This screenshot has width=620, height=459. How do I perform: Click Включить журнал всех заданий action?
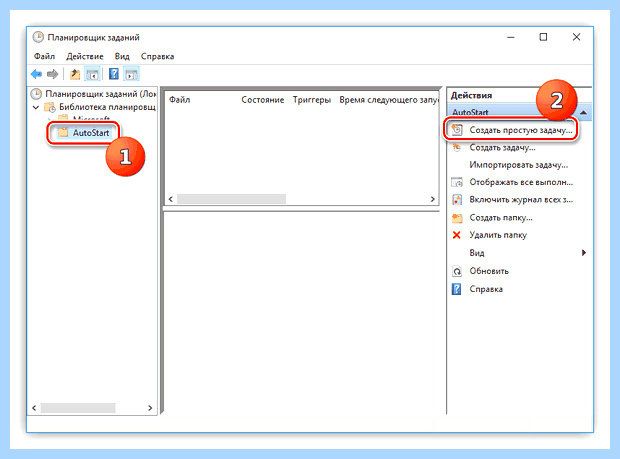(x=521, y=200)
